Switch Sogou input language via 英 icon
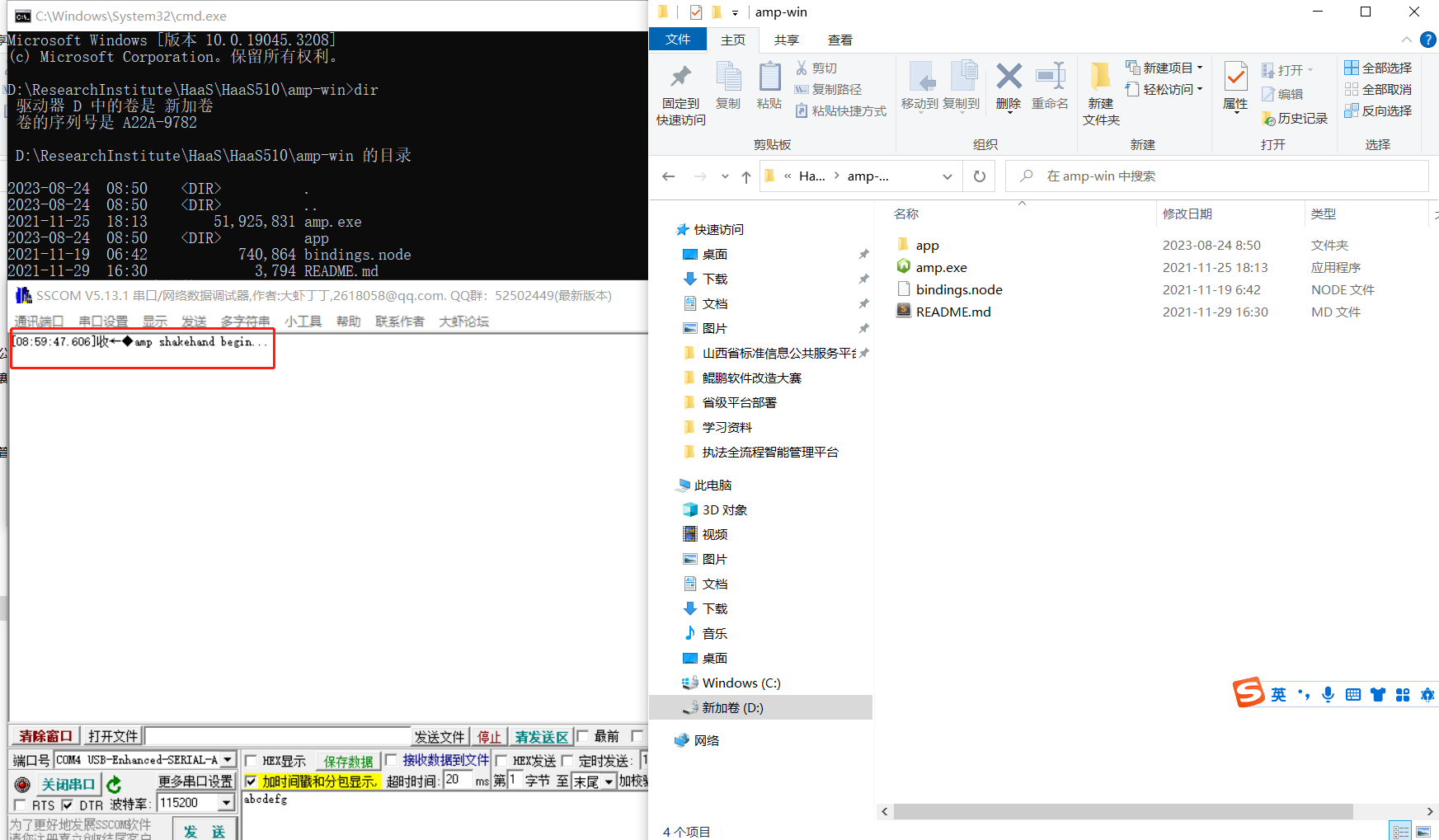Screen dimensions: 1439x840 pos(1278,695)
